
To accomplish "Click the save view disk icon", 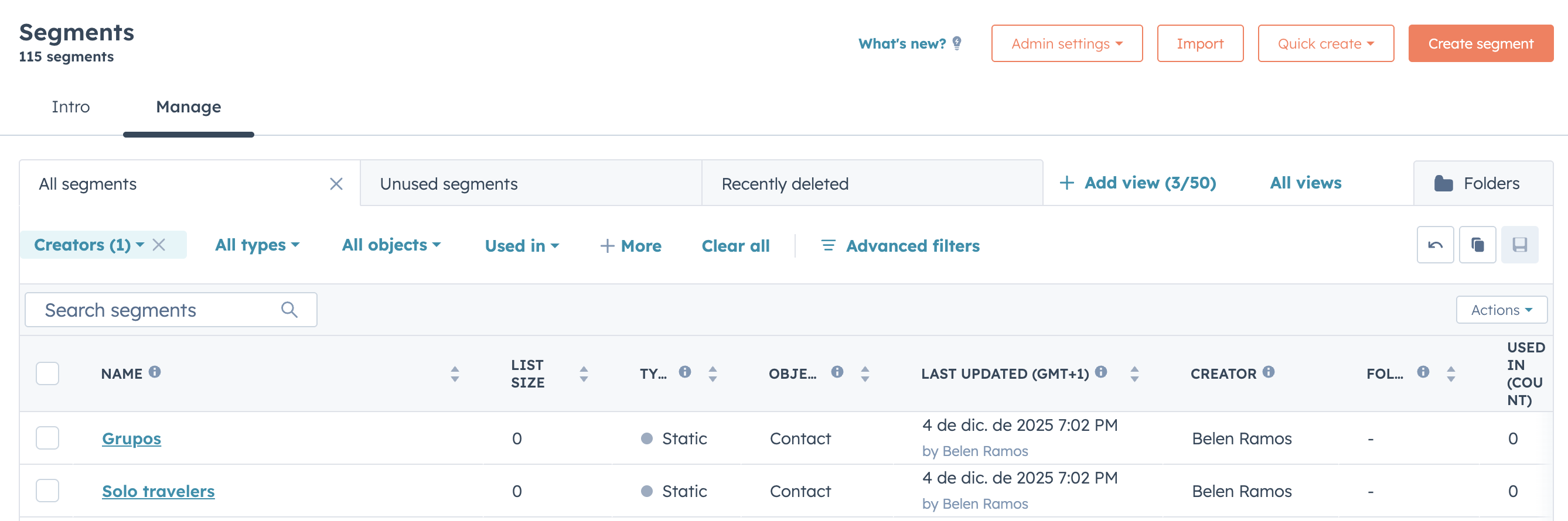I will click(1519, 245).
